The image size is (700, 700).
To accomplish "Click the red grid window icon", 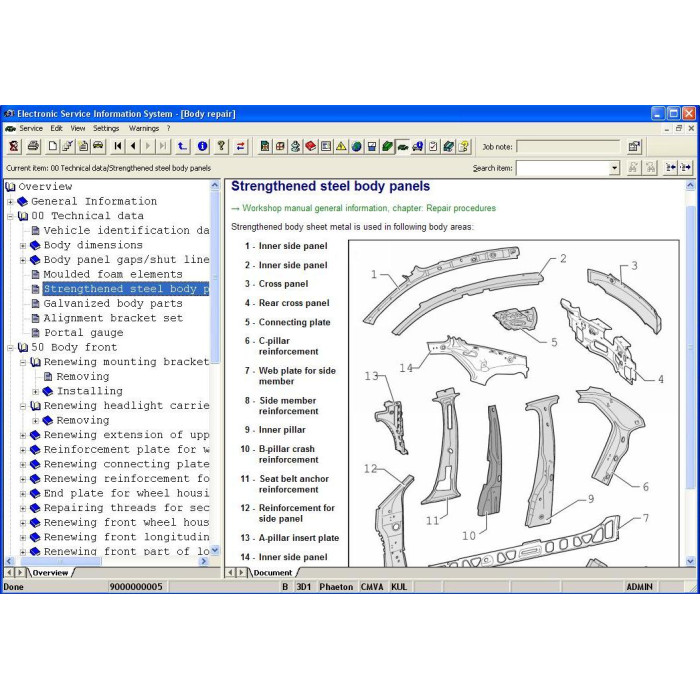I will 280,146.
